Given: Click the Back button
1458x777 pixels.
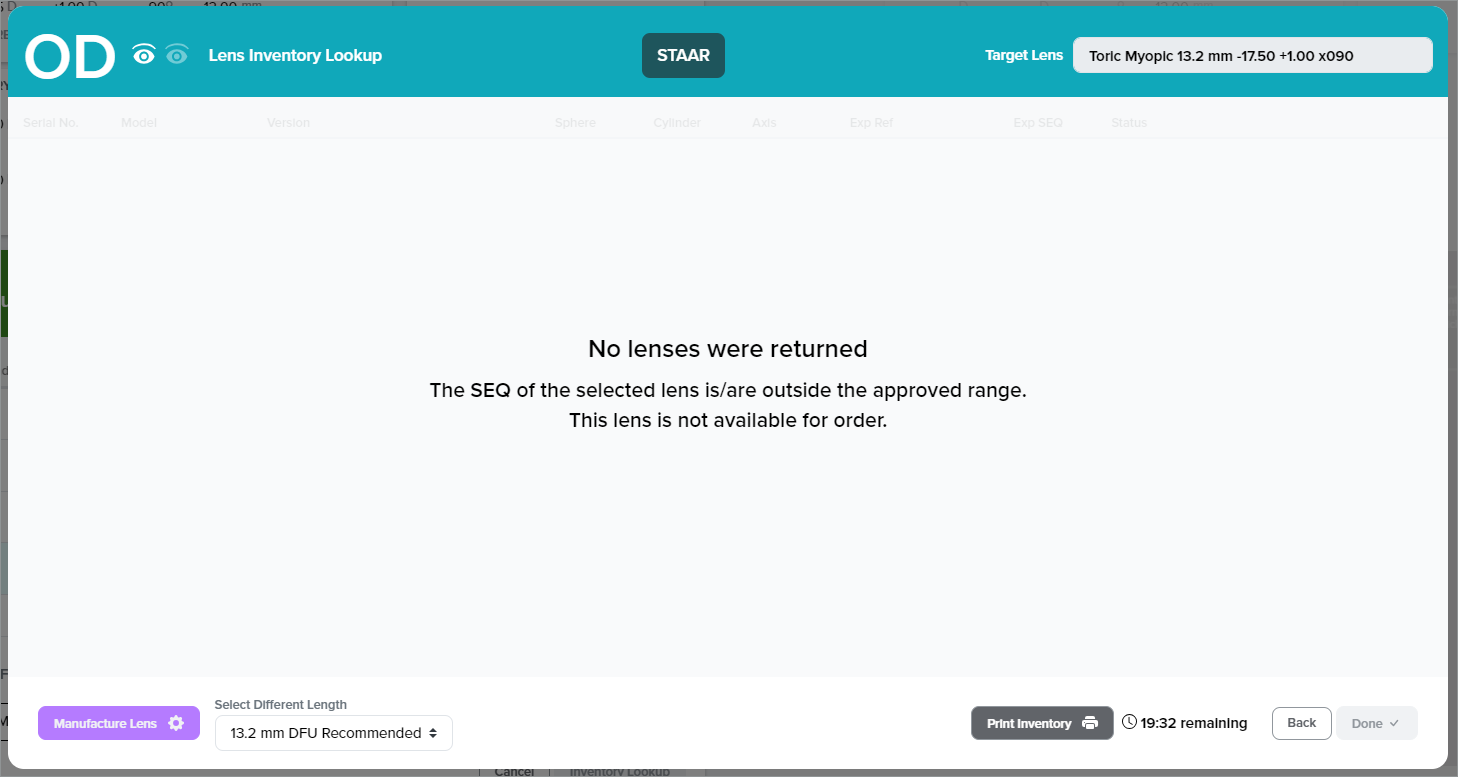Looking at the screenshot, I should 1301,723.
